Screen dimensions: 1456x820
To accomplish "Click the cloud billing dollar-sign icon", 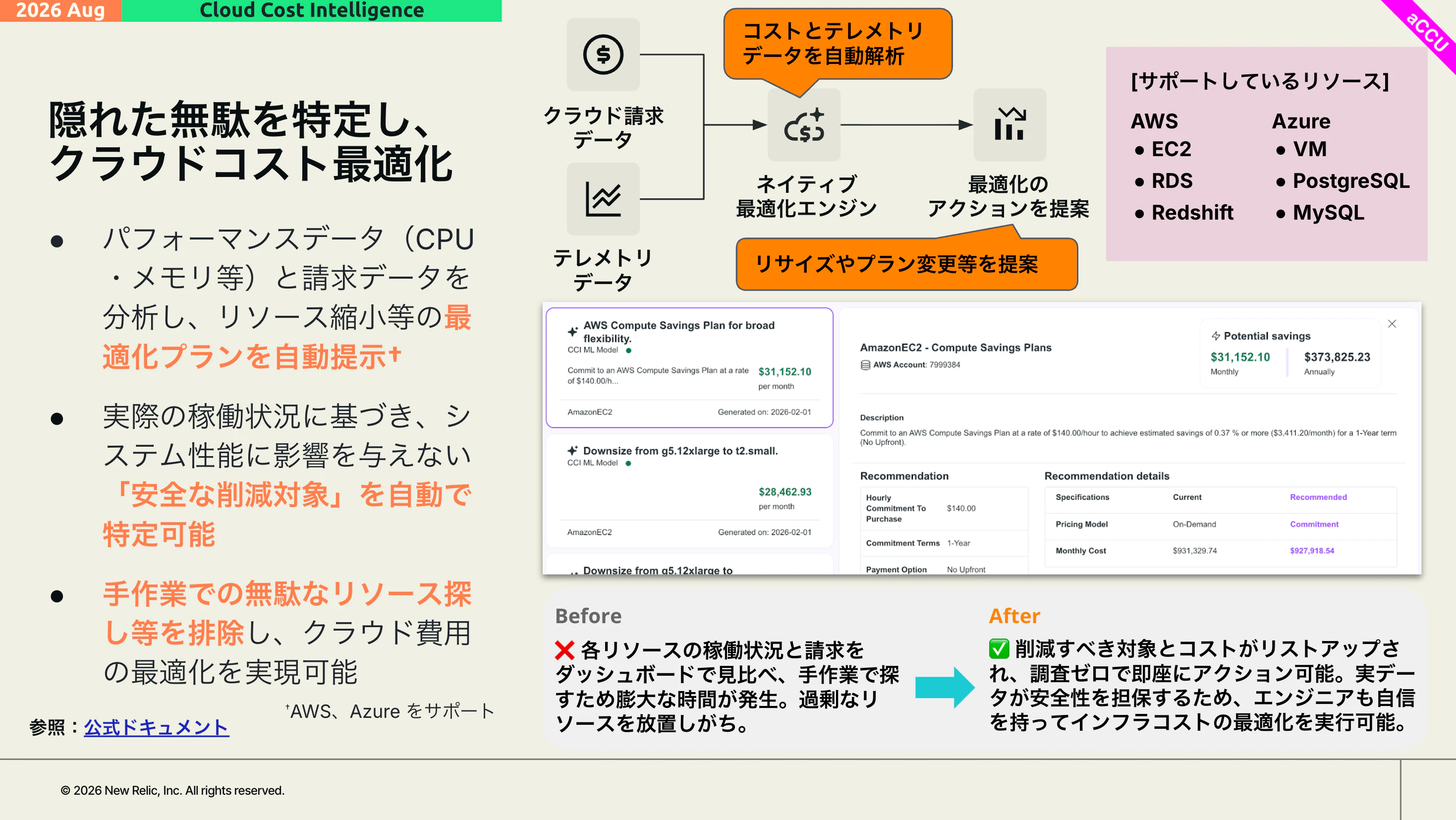I will 603,55.
